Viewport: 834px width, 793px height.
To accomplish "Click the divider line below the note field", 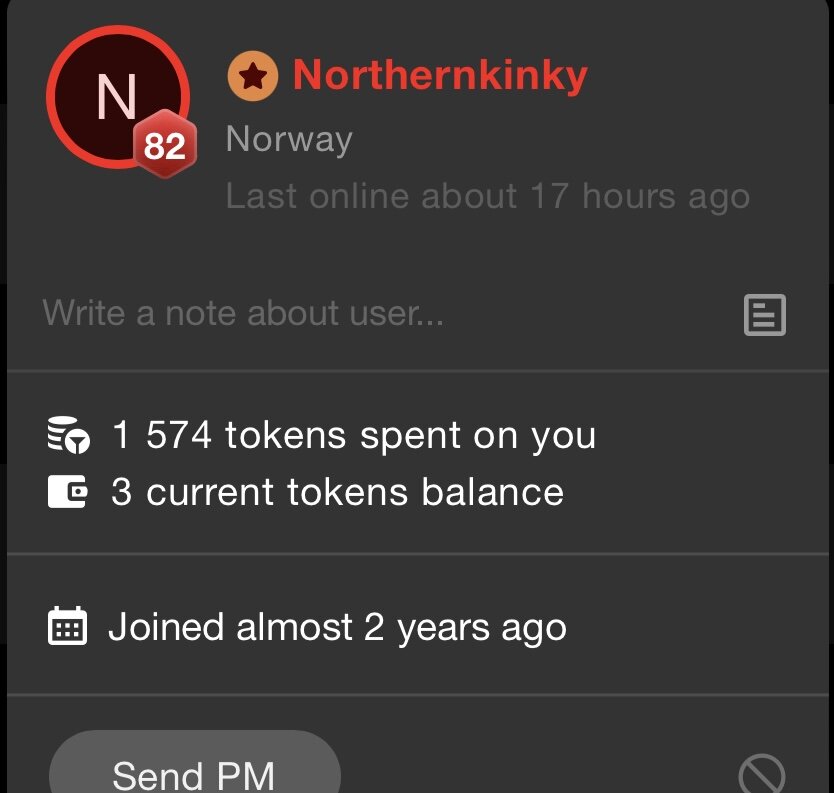I will click(420, 371).
